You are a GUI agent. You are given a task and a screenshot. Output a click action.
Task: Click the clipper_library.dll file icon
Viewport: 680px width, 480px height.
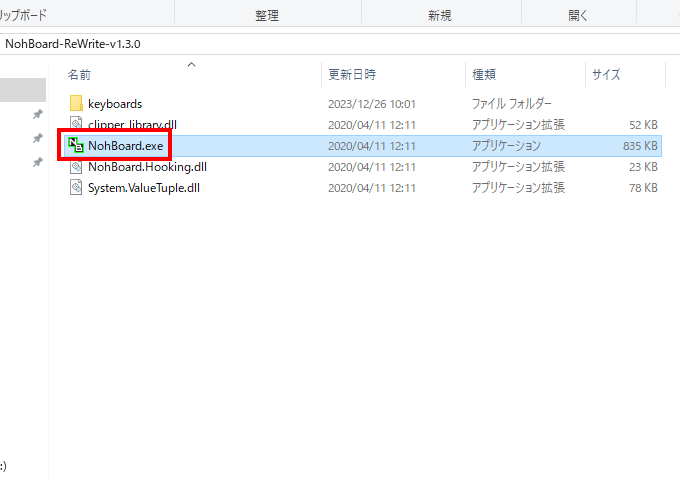pos(76,123)
